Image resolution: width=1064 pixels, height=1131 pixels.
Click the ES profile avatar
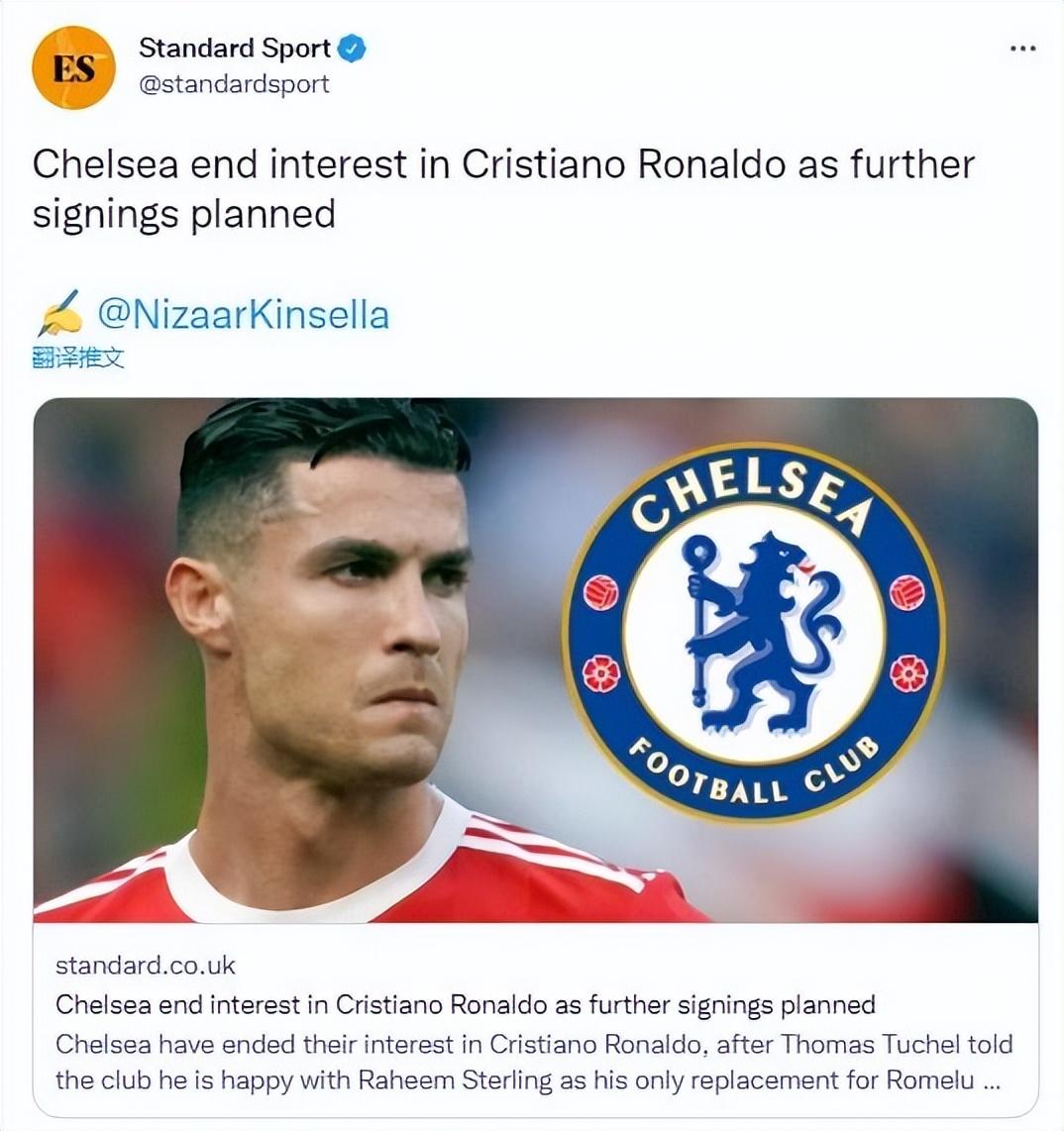(73, 68)
